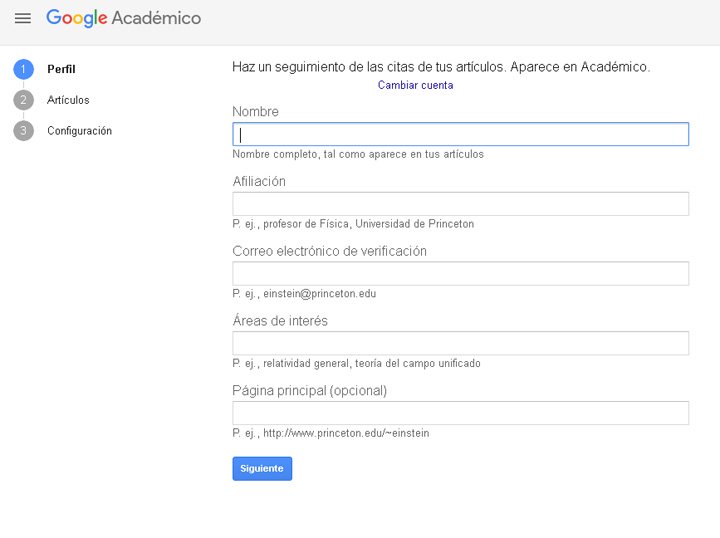Focus the Página principal (opcional) field
This screenshot has height=538, width=720.
[x=461, y=413]
